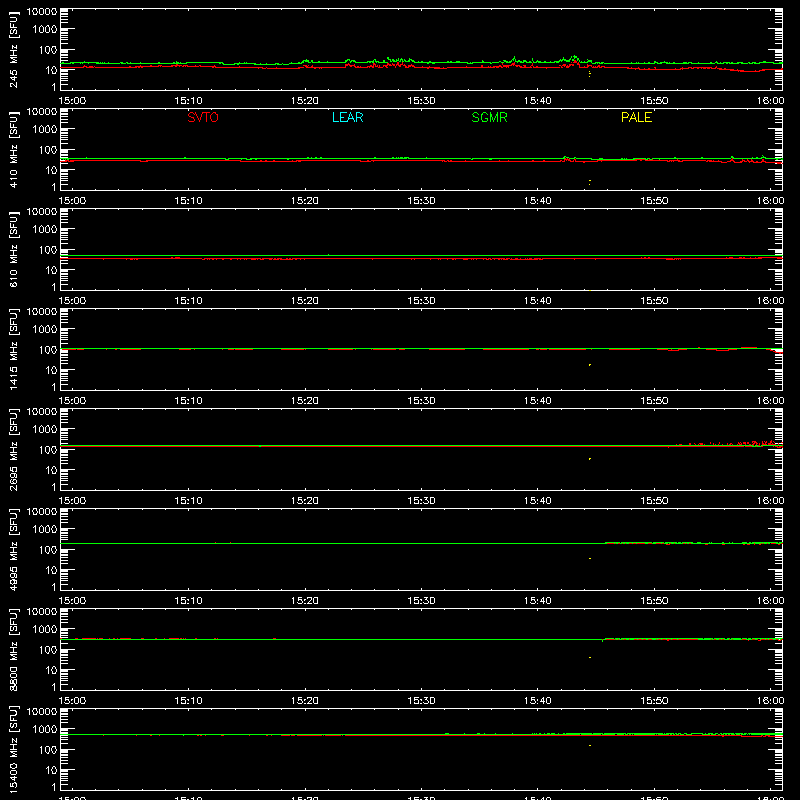Select 15:30 time label under 1415 MHz plot
This screenshot has width=800, height=800.
(x=421, y=401)
